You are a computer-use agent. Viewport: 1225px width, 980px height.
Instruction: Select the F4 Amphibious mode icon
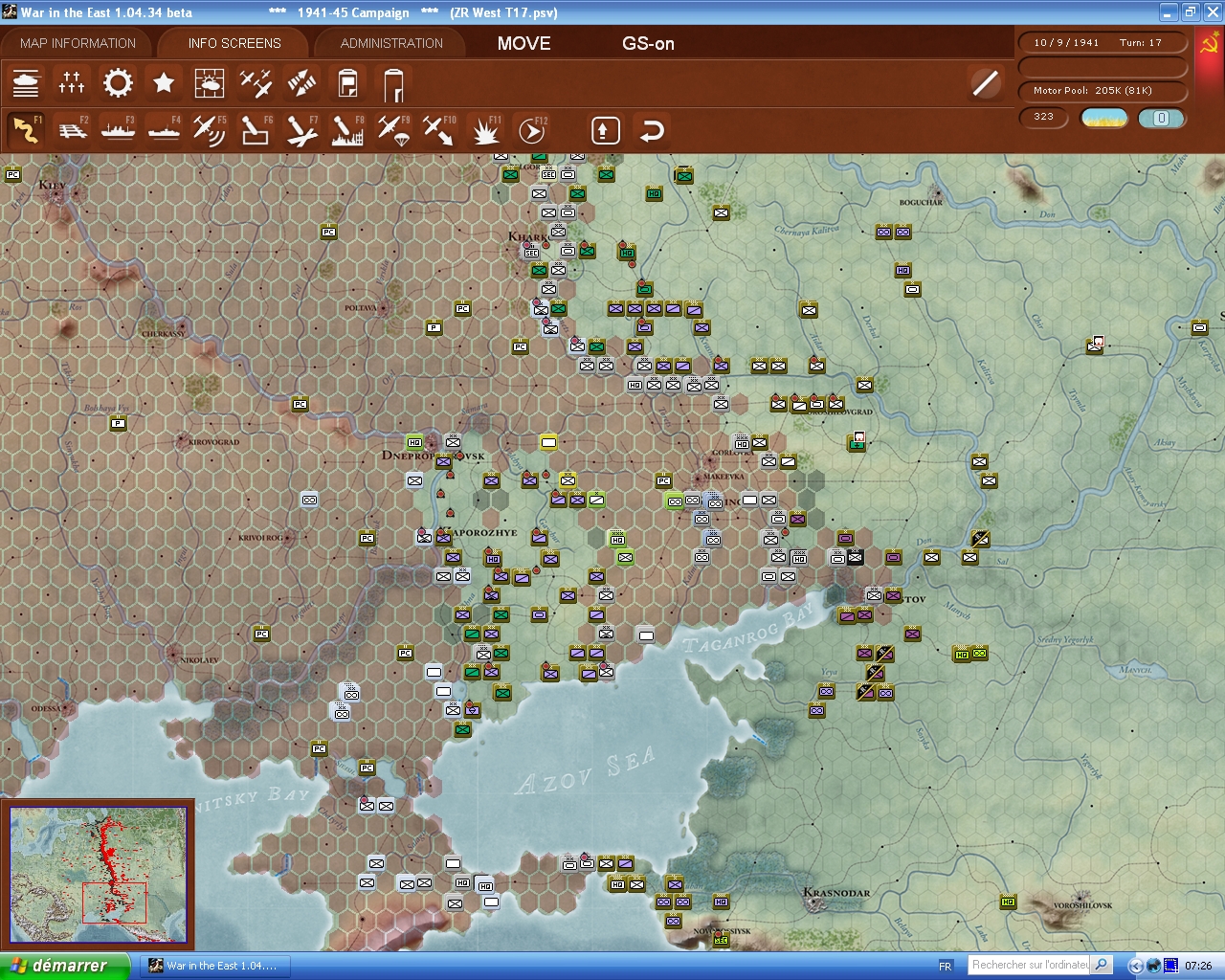[164, 130]
